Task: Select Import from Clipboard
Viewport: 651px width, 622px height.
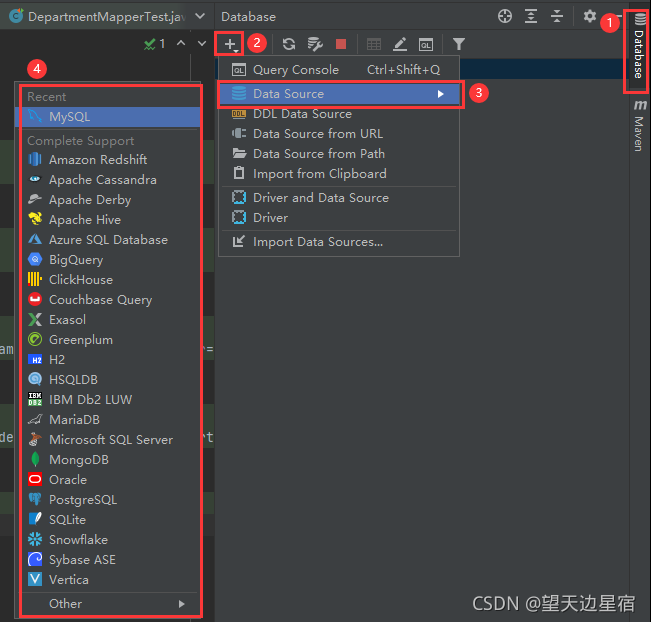Action: tap(339, 174)
